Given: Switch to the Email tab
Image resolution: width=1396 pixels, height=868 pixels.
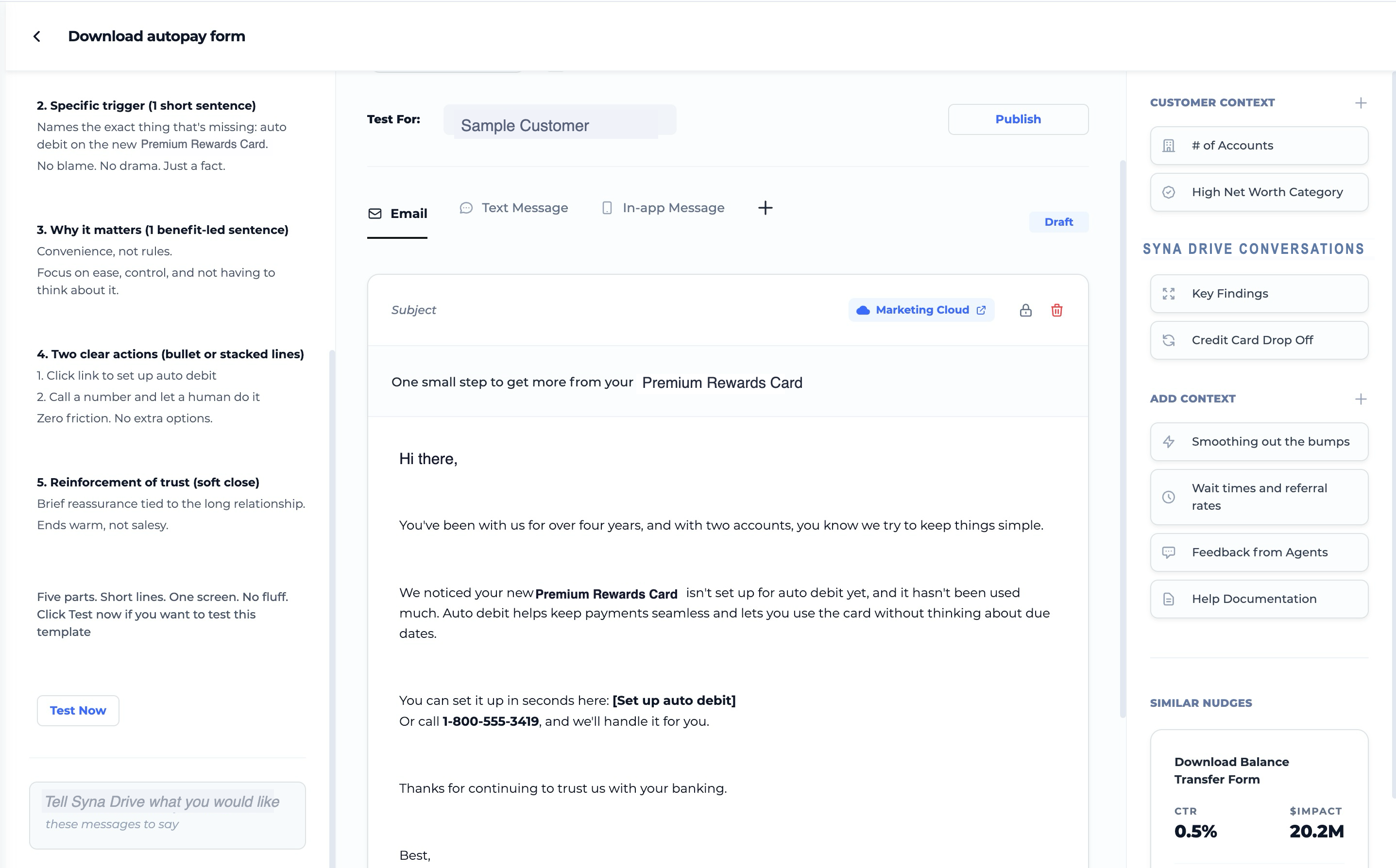Looking at the screenshot, I should (397, 214).
